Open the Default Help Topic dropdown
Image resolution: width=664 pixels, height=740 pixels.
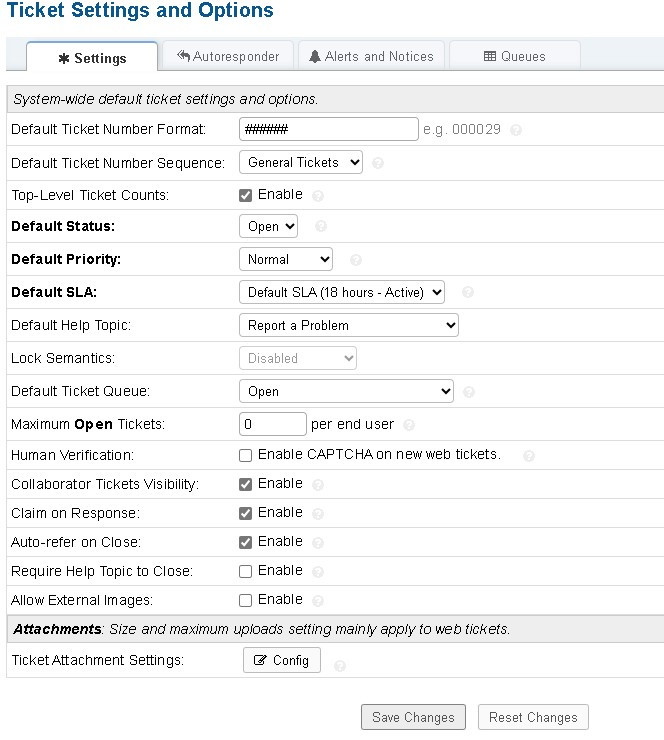tap(348, 325)
